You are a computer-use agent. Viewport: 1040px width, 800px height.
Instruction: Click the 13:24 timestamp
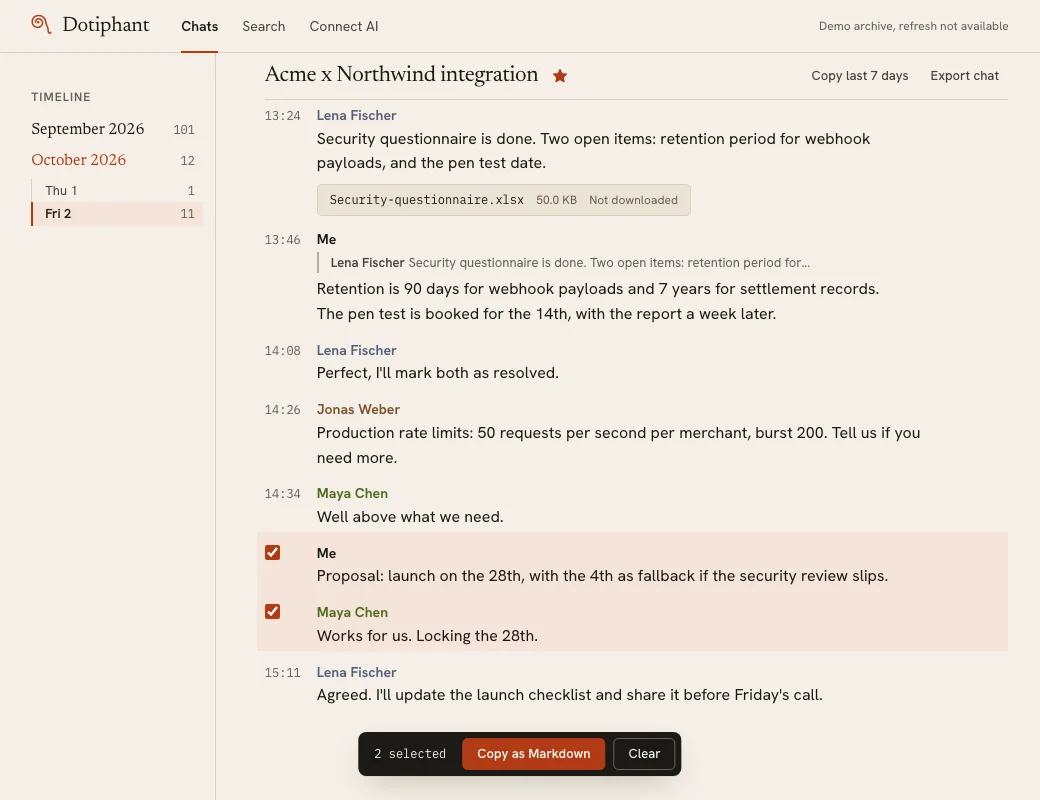coord(283,116)
